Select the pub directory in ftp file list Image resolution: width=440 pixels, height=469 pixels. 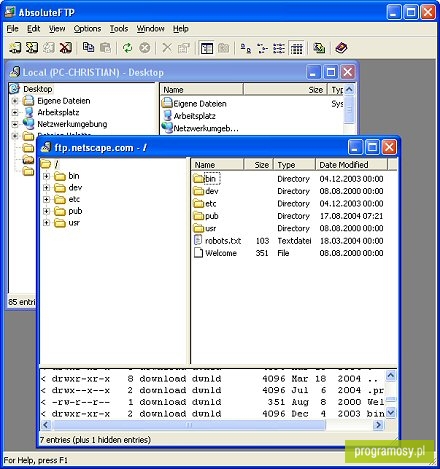212,216
